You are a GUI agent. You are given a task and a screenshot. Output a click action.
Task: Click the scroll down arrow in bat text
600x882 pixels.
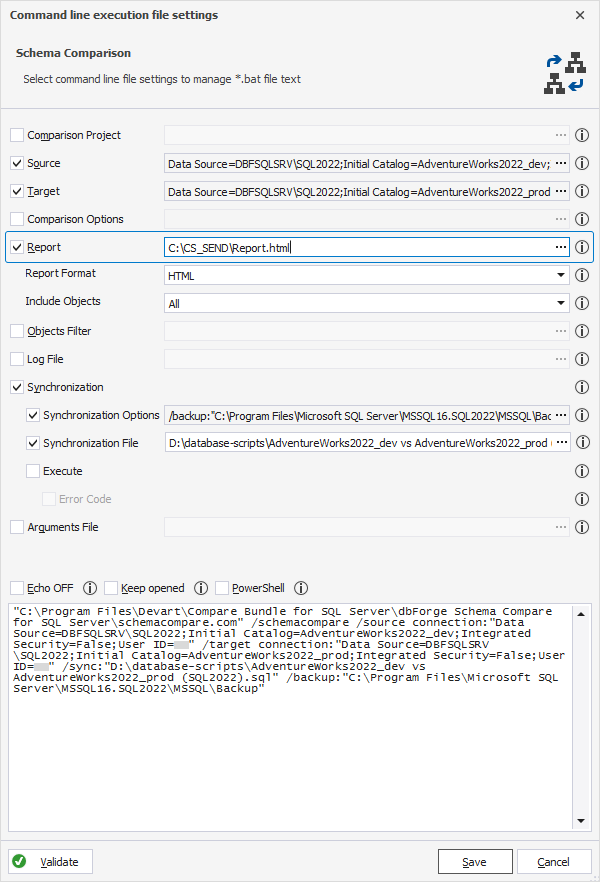581,821
